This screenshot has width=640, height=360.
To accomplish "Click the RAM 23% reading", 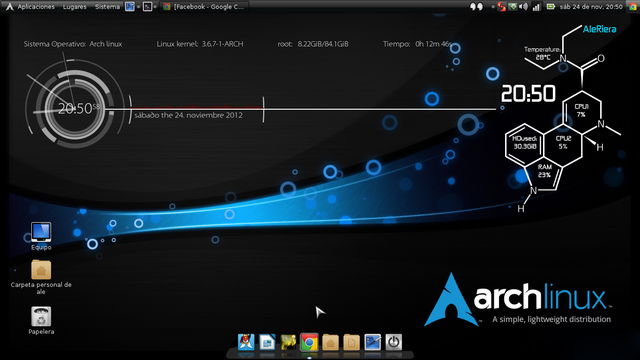I will [x=544, y=171].
